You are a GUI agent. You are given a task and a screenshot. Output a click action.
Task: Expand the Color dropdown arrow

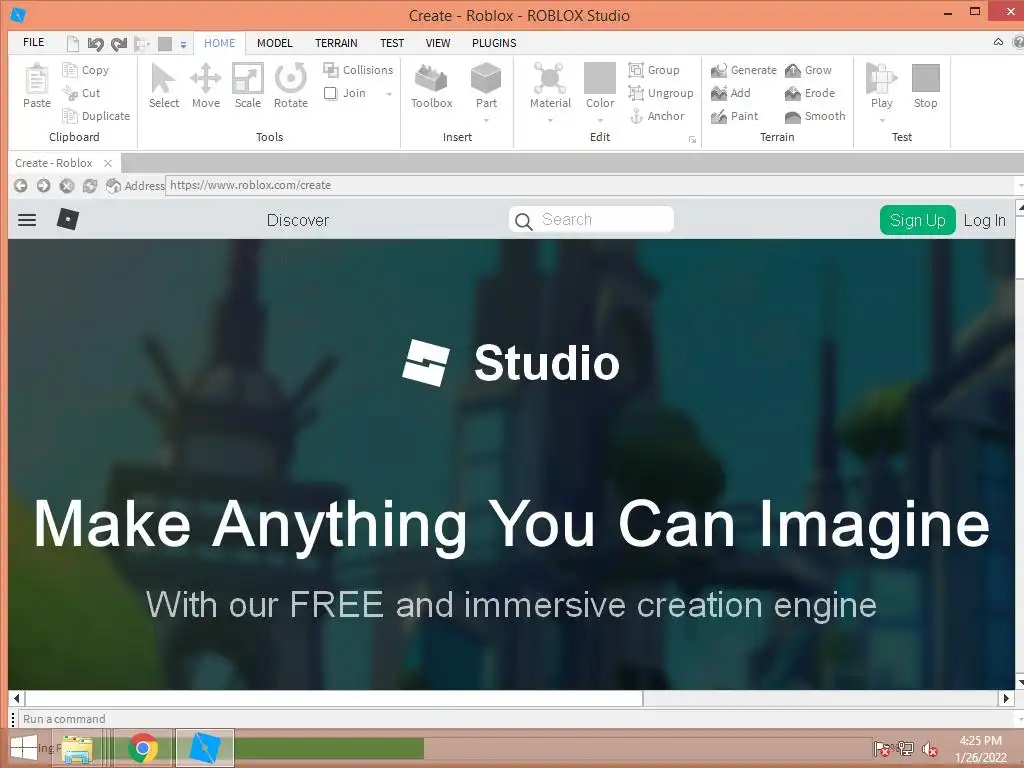pyautogui.click(x=600, y=120)
